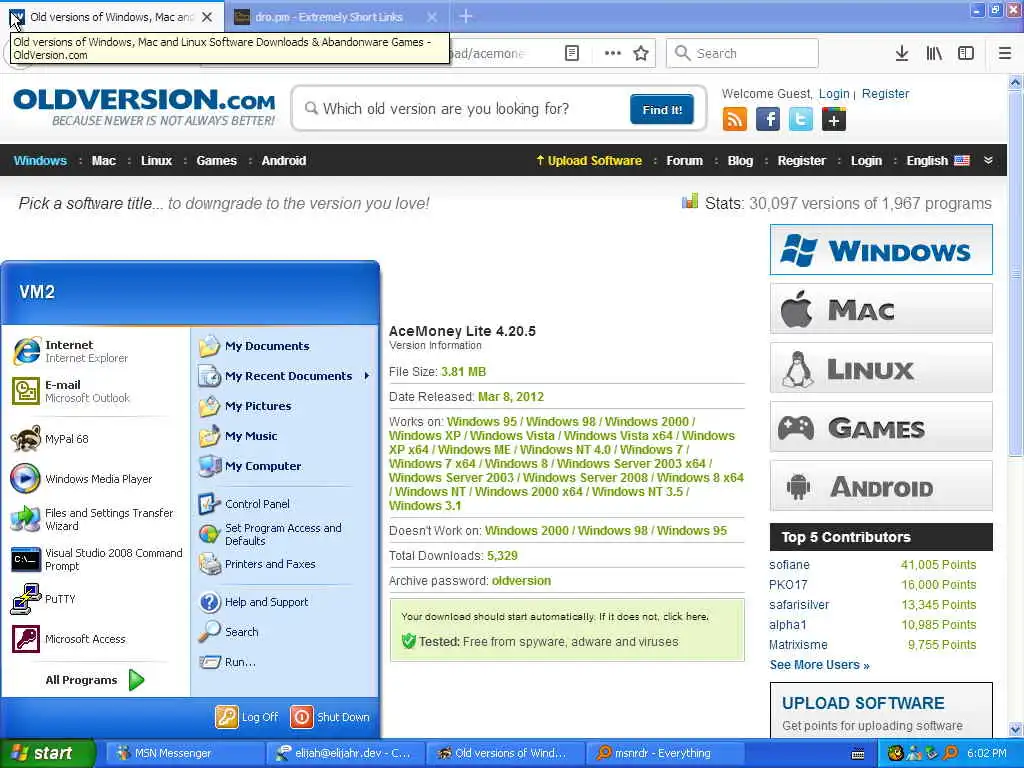Select Windows in the navigation bar

point(40,161)
